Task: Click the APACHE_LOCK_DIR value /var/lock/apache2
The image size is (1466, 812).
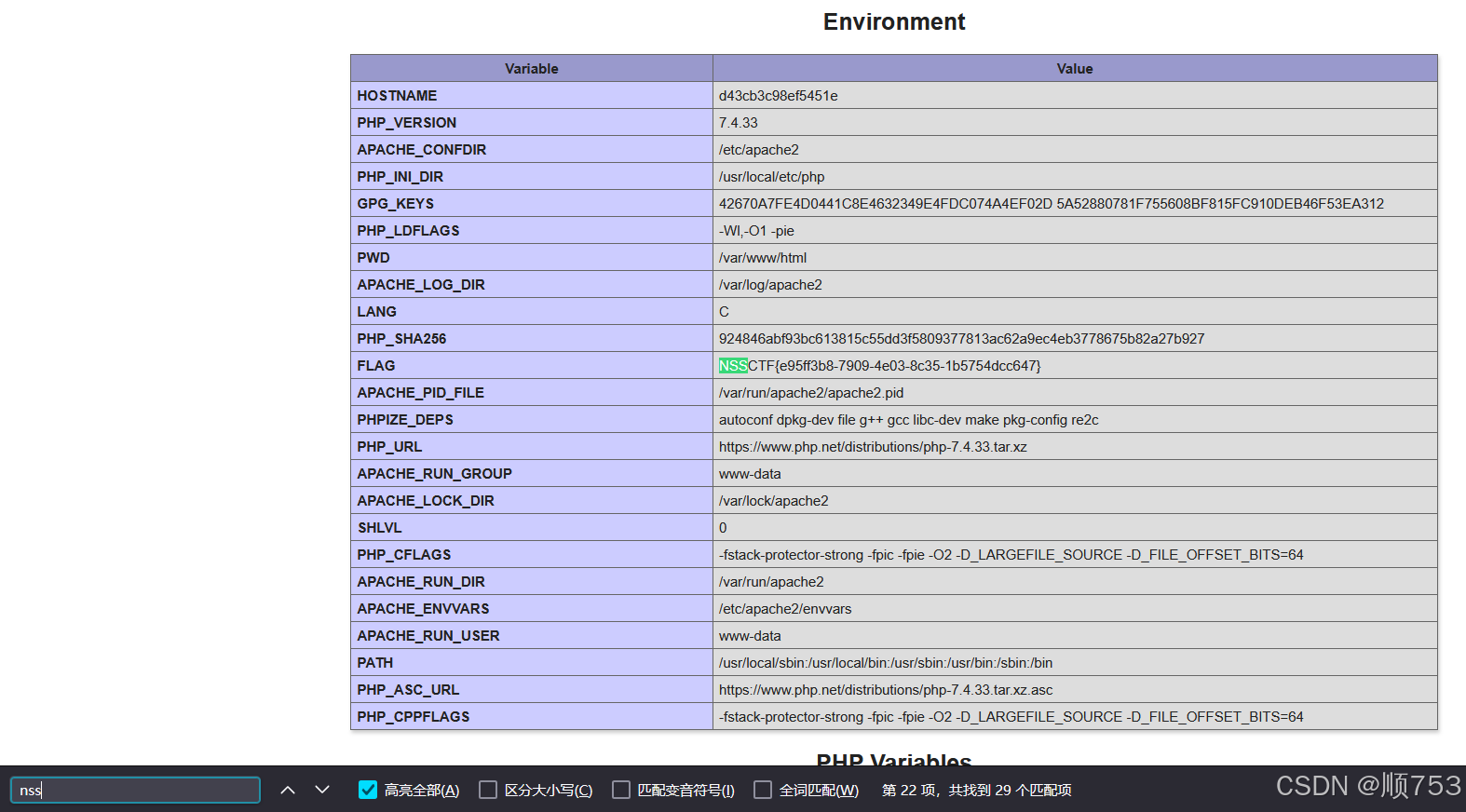Action: 773,501
